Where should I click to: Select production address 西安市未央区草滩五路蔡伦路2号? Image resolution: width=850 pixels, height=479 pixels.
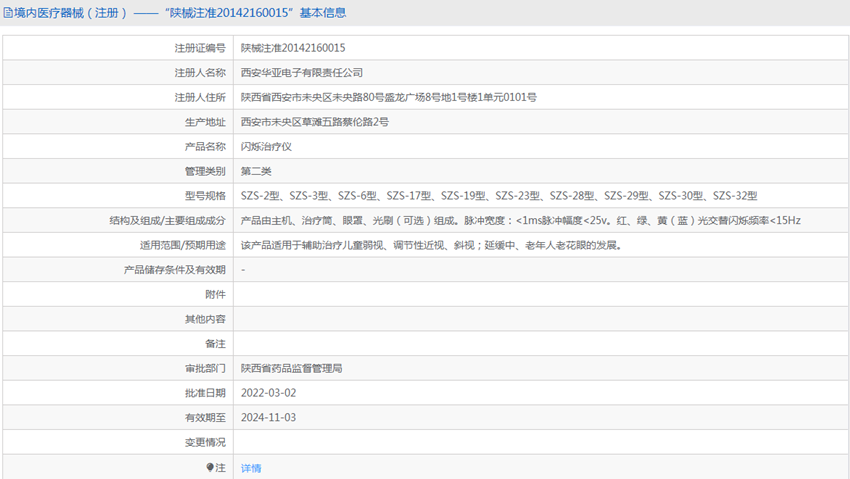(x=314, y=122)
